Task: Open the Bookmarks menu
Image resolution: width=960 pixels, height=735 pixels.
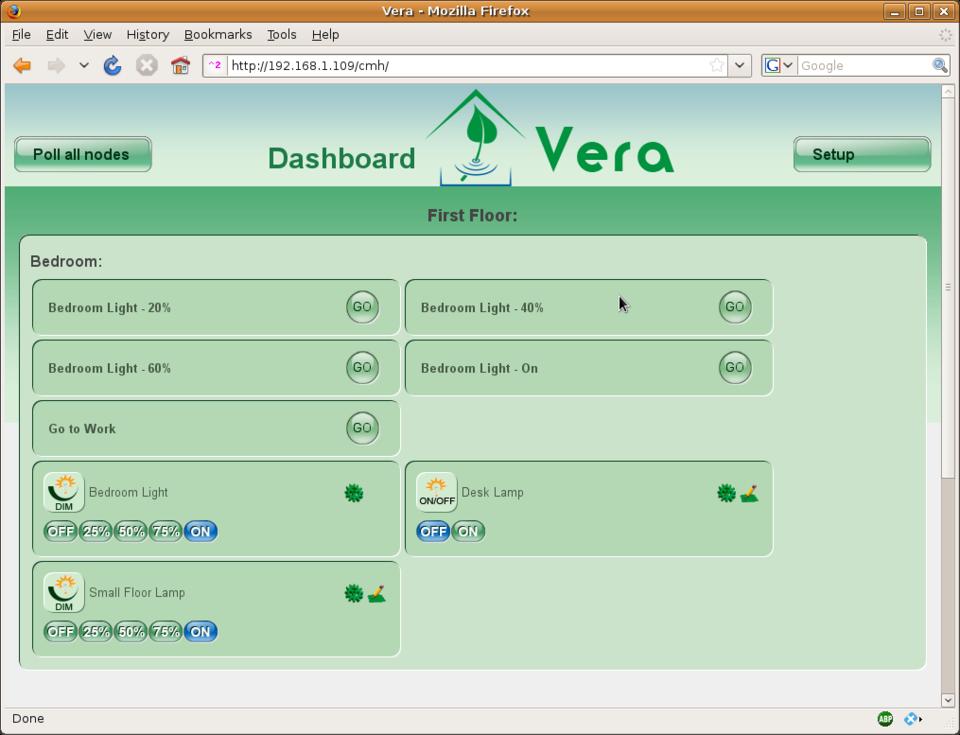Action: (217, 34)
